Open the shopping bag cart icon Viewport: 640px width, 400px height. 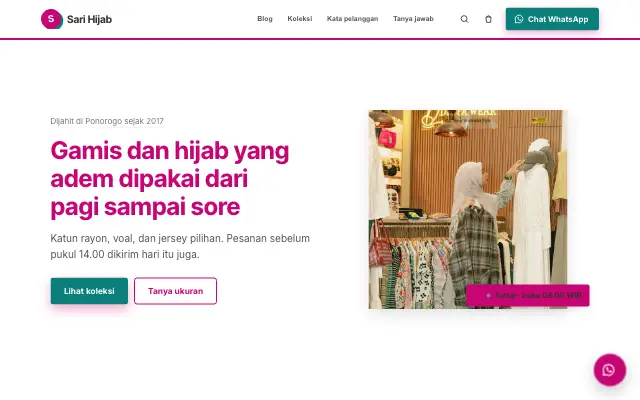488,19
